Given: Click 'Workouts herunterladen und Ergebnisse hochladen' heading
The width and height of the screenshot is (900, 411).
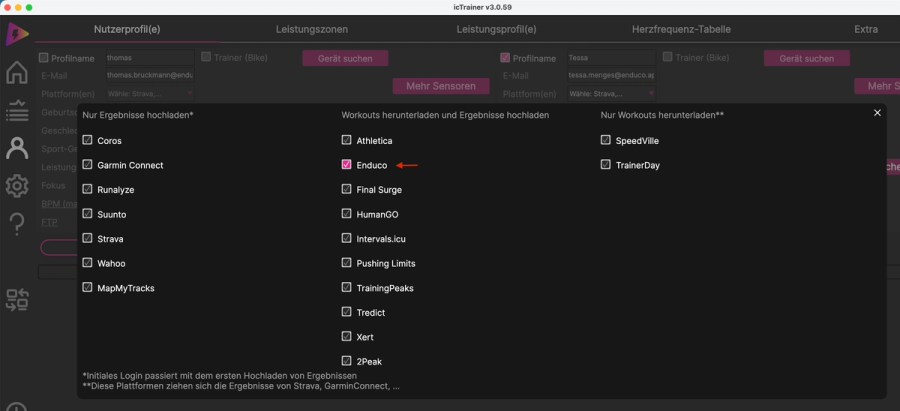Looking at the screenshot, I should point(445,115).
